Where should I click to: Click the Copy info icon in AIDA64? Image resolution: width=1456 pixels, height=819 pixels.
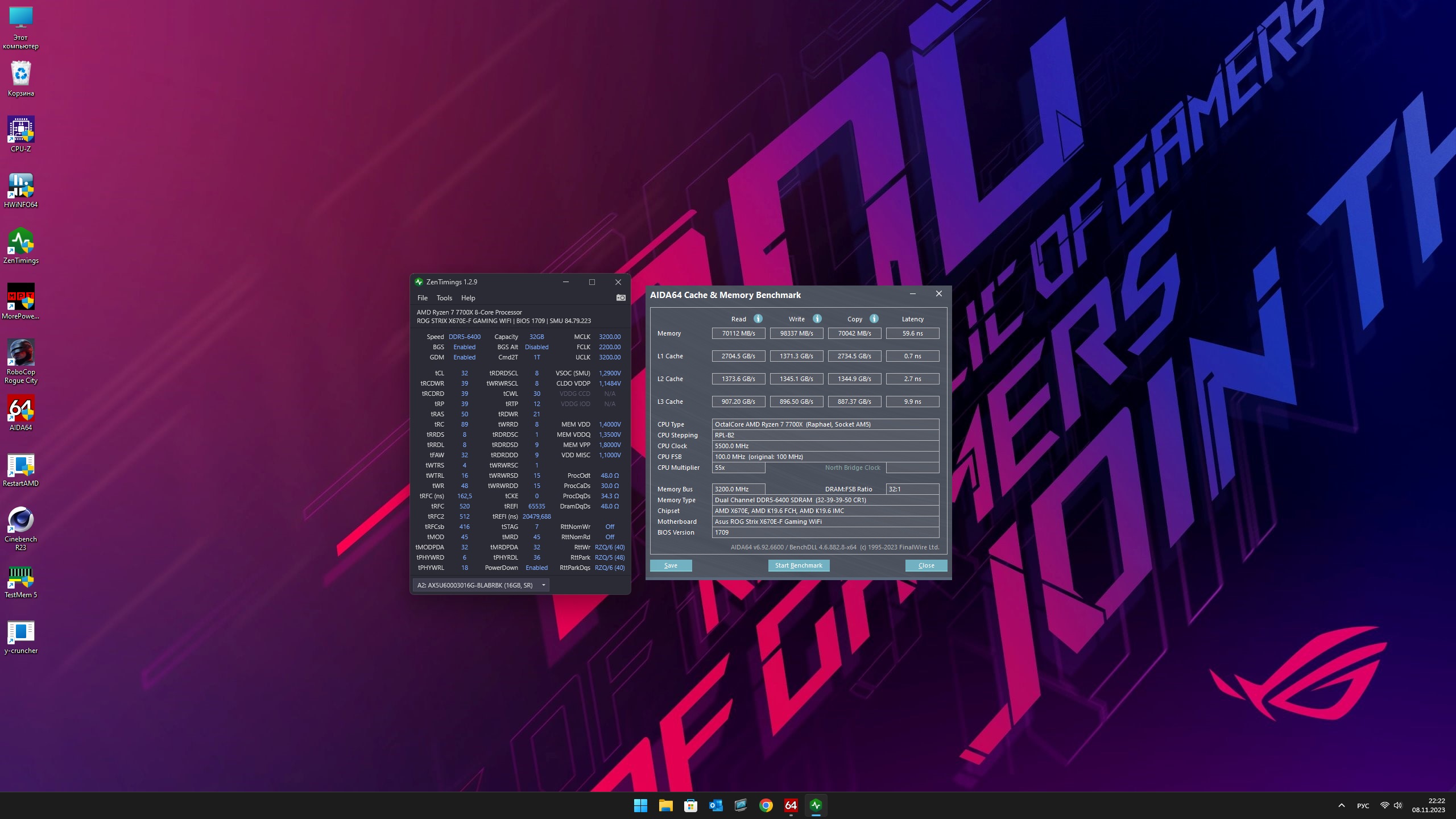pos(874,318)
